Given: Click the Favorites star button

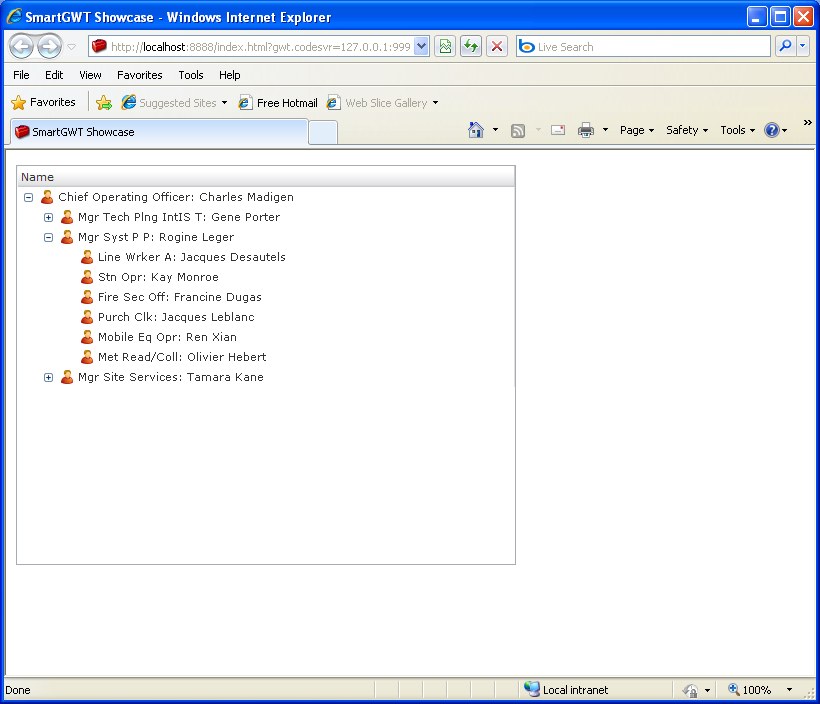Looking at the screenshot, I should (43, 103).
